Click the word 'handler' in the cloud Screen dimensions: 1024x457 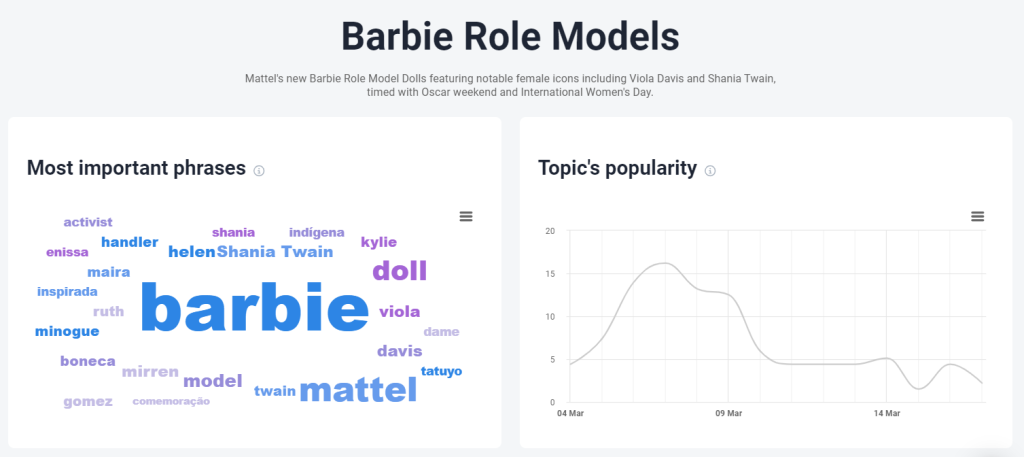coord(130,242)
